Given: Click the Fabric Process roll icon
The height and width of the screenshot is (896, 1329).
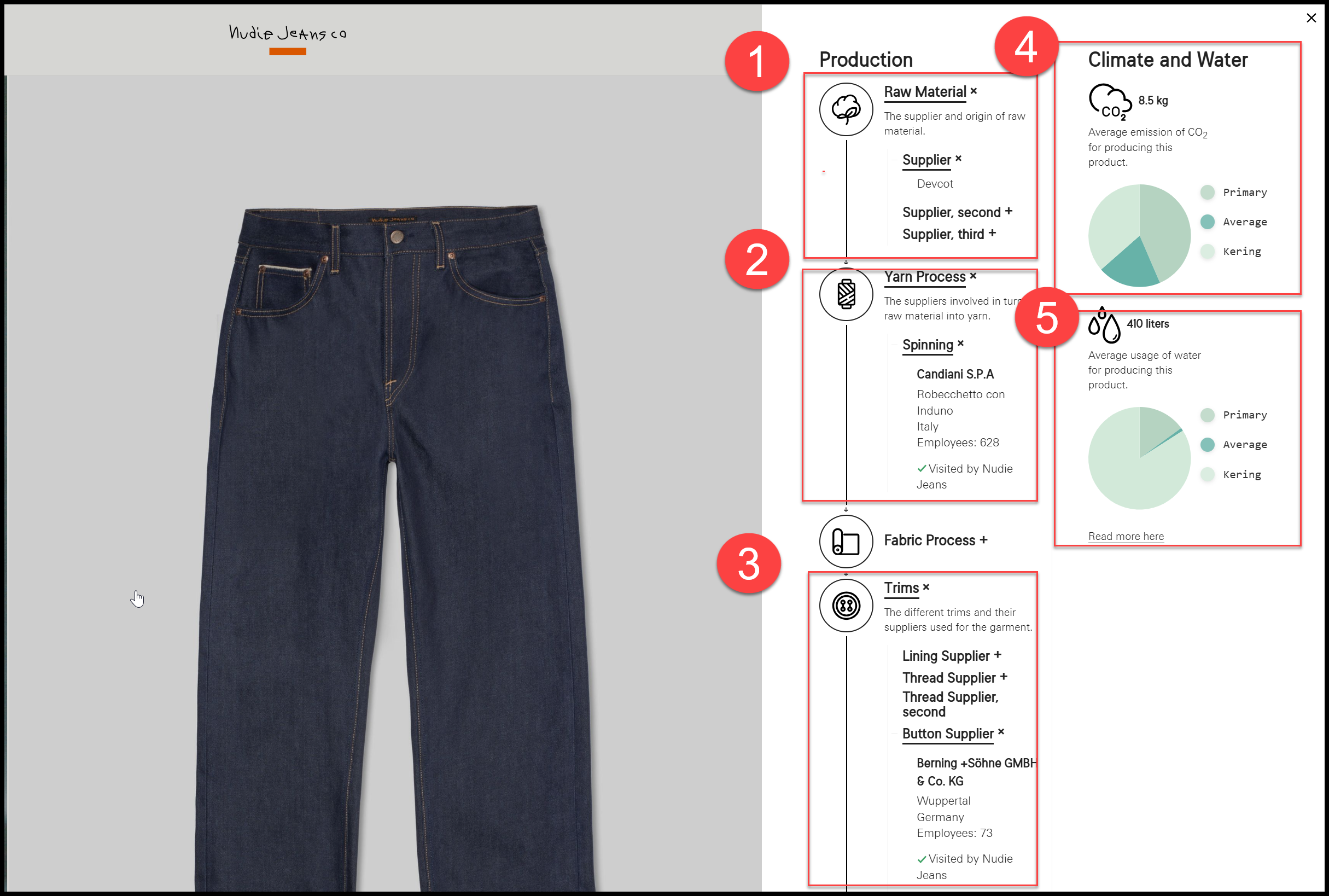Looking at the screenshot, I should 846,541.
